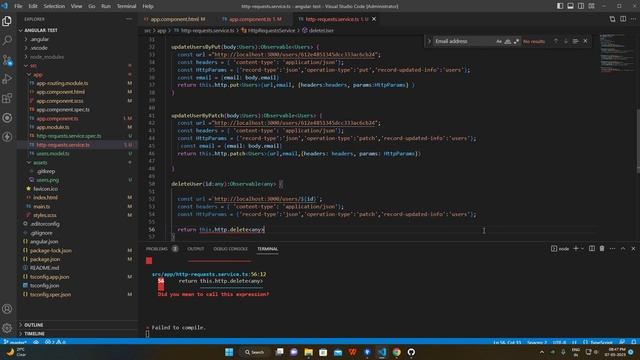Toggle Match Case in find widget
Screen dimensions: 640x360
499,41
